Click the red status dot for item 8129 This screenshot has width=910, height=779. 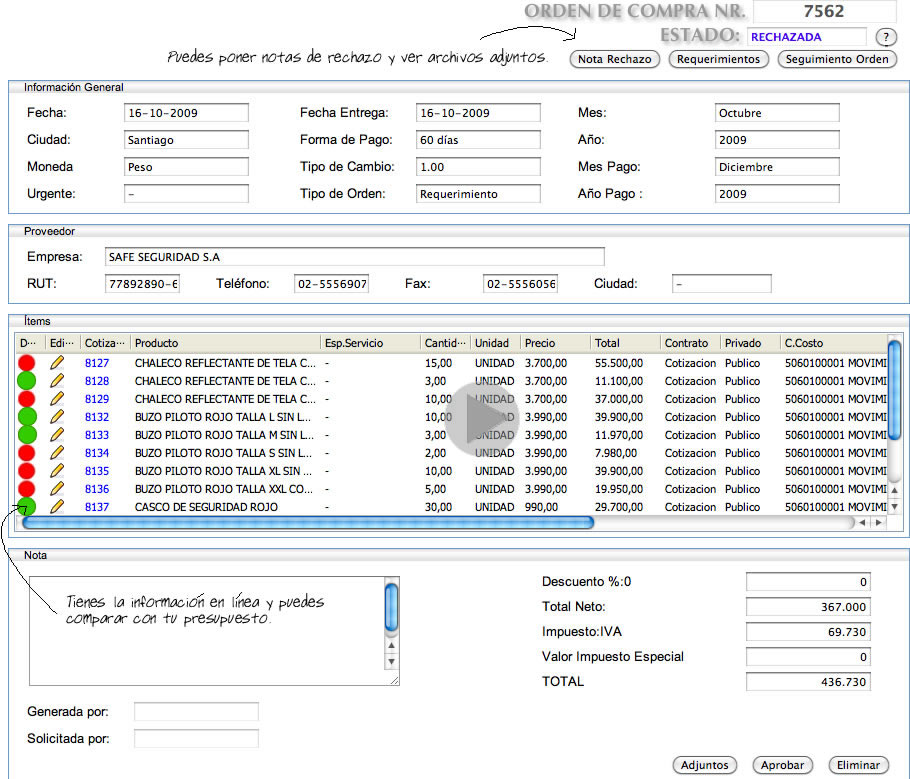pyautogui.click(x=27, y=399)
